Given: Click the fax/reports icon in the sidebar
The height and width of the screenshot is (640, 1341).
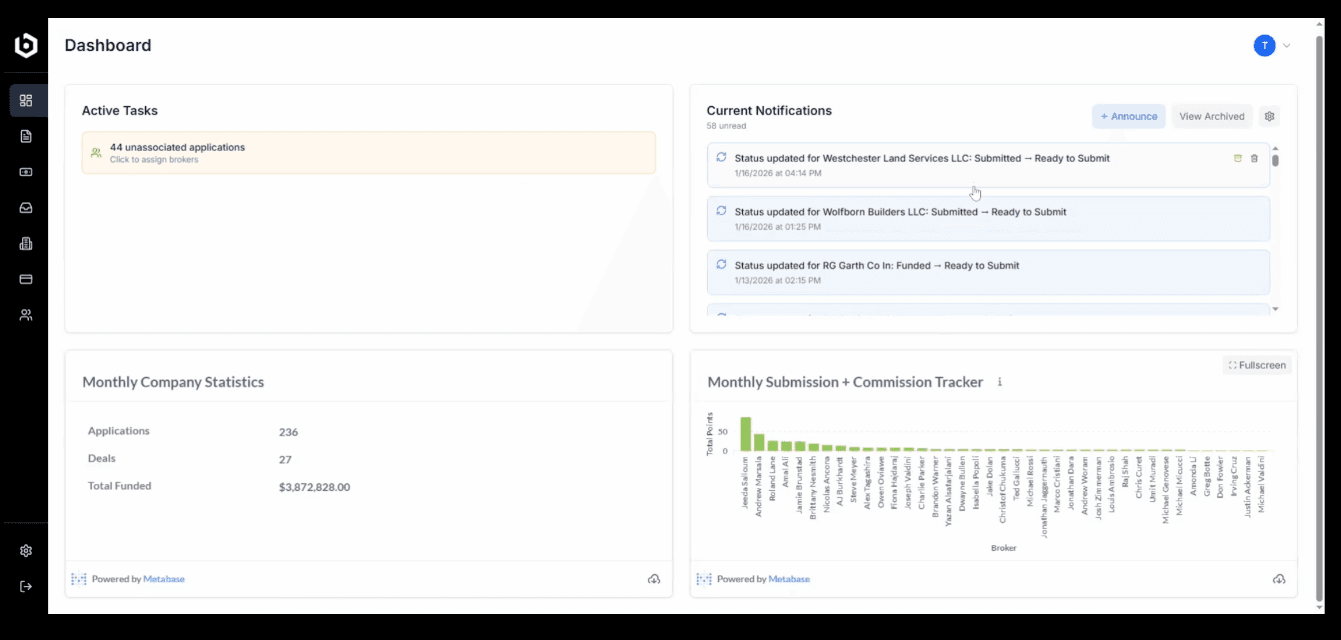Looking at the screenshot, I should pyautogui.click(x=26, y=243).
